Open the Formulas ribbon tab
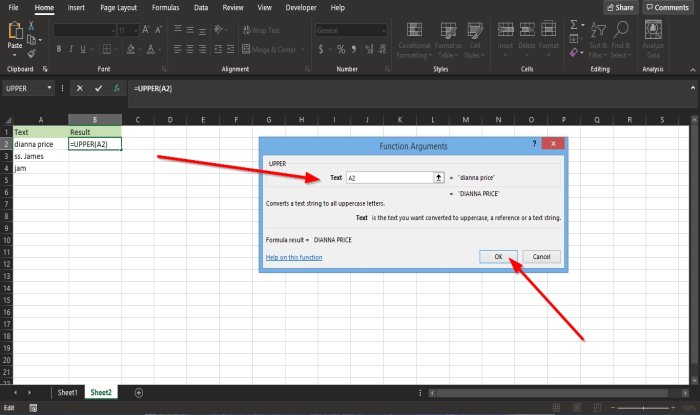This screenshot has height=415, width=700. click(x=166, y=7)
